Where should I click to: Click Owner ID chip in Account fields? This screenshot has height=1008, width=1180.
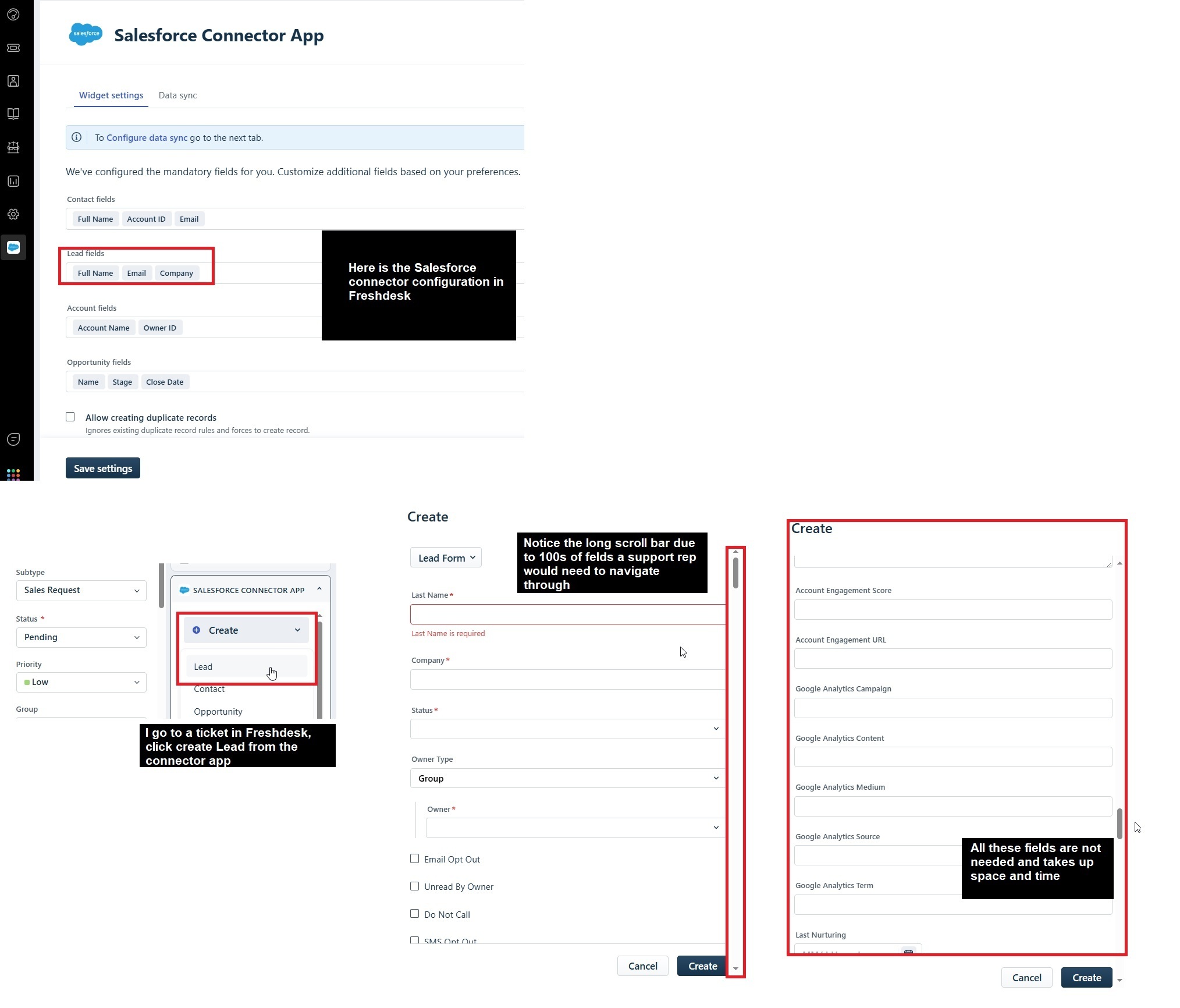[160, 328]
